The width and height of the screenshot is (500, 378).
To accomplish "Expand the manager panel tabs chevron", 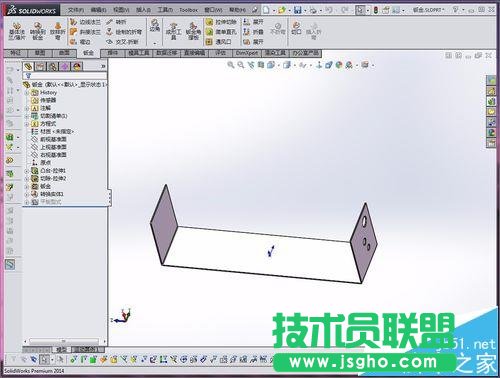I will tap(103, 67).
